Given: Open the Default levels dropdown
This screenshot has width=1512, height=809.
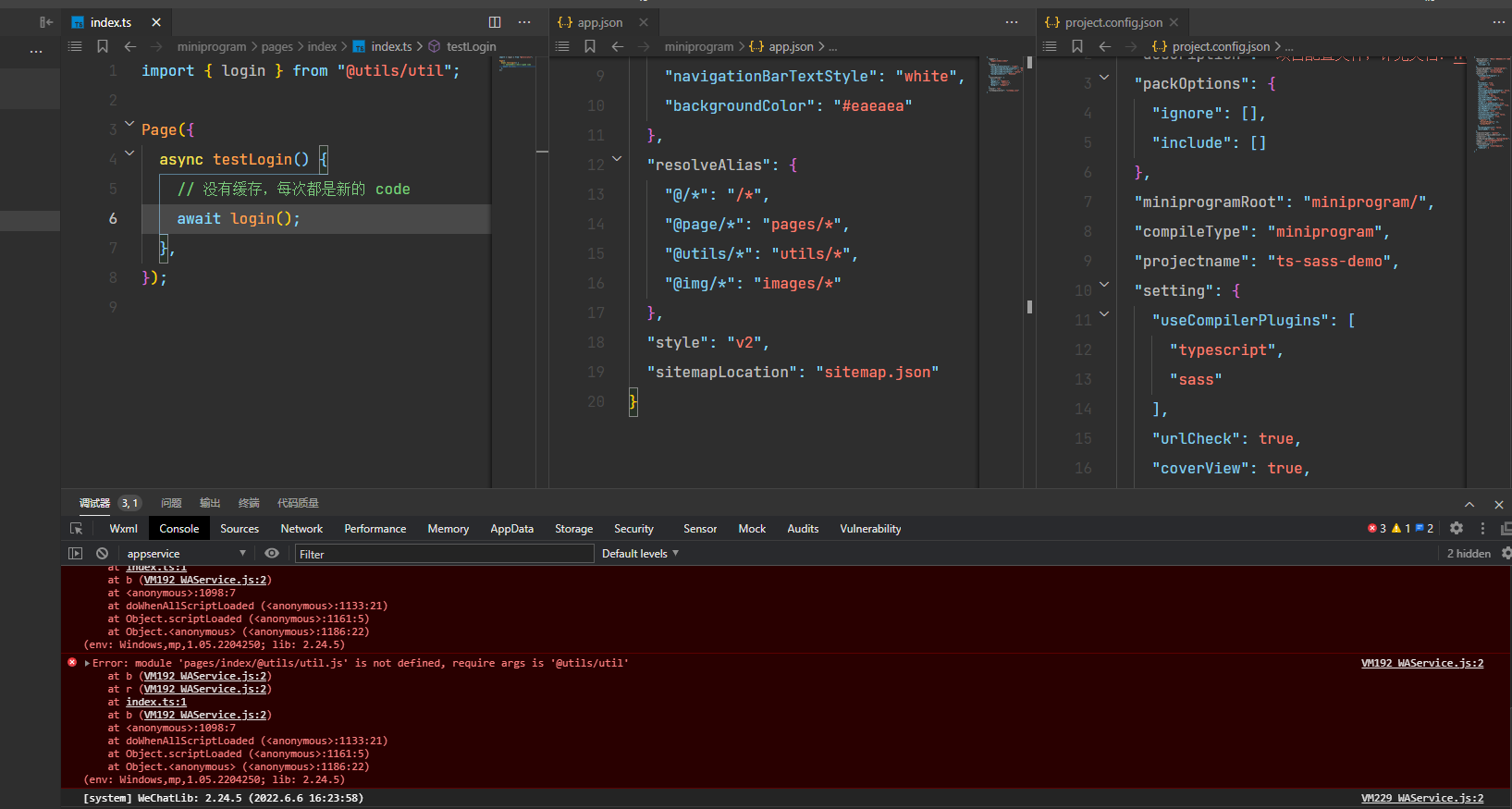Looking at the screenshot, I should (x=640, y=554).
